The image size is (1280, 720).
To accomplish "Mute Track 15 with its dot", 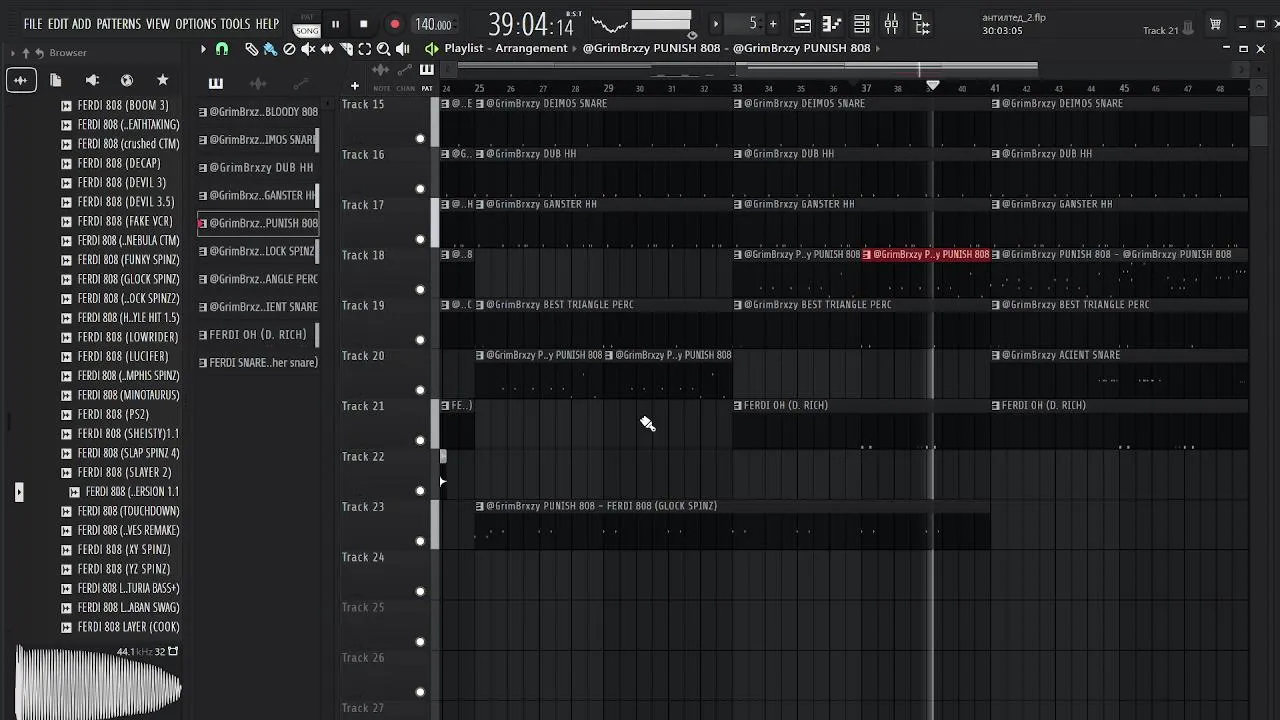I will pyautogui.click(x=420, y=139).
